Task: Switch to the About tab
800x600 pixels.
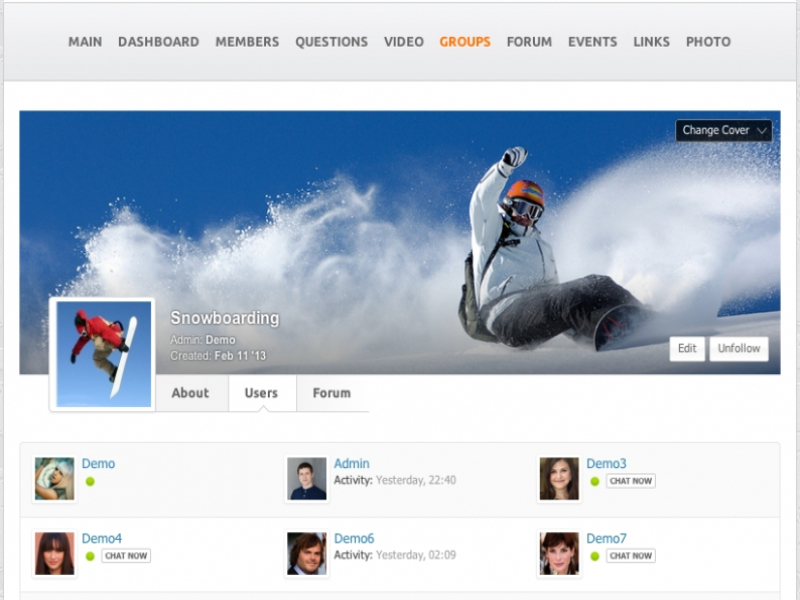Action: tap(190, 393)
